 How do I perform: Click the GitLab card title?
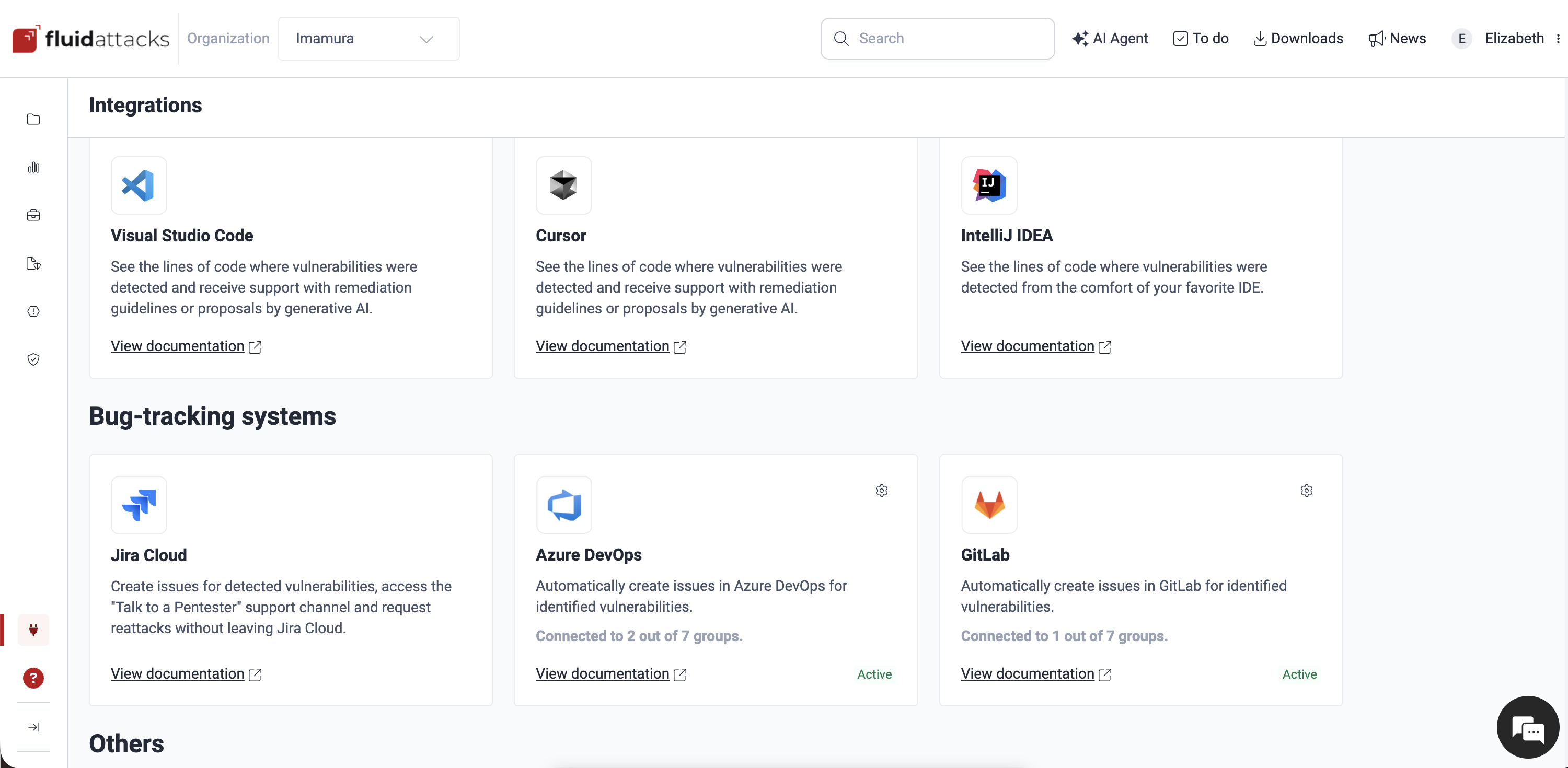tap(985, 555)
